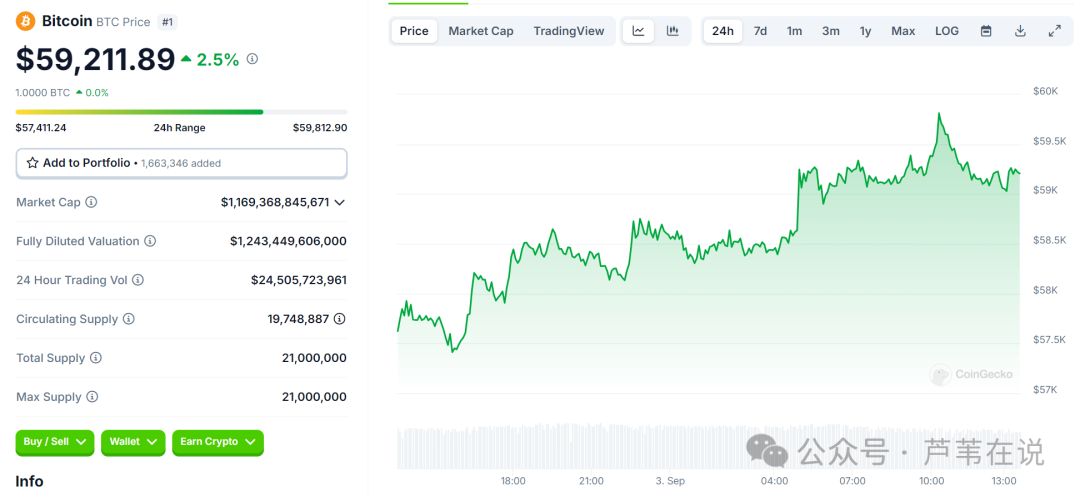Click info icon next to 19,748,887 value
Image resolution: width=1080 pixels, height=496 pixels.
(340, 319)
